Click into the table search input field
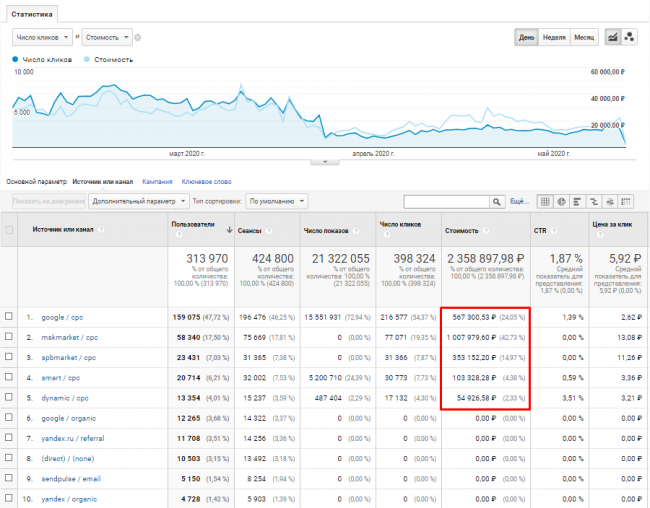650x508 pixels. coord(445,201)
